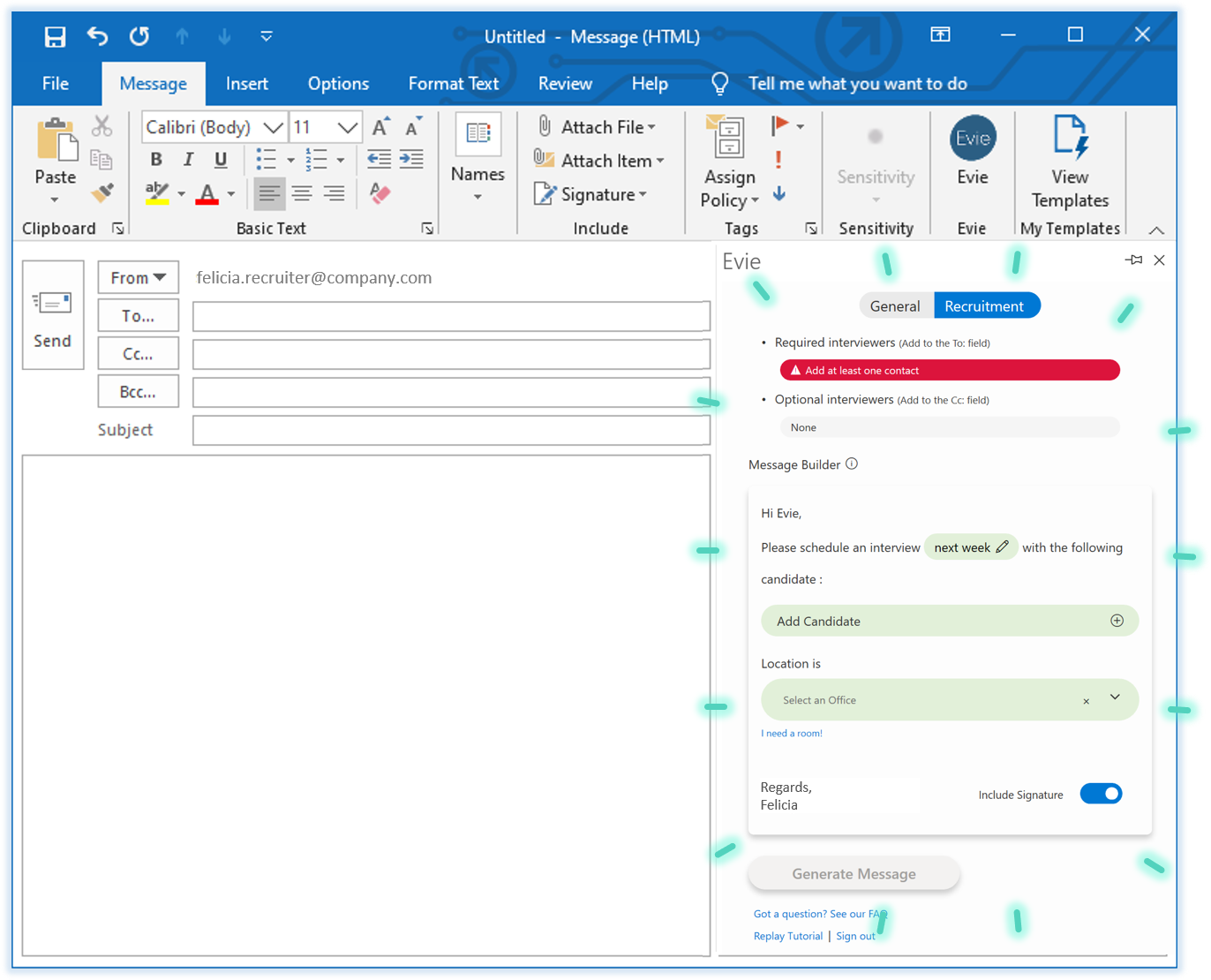
Task: Click the Numbering list icon
Action: pyautogui.click(x=316, y=160)
